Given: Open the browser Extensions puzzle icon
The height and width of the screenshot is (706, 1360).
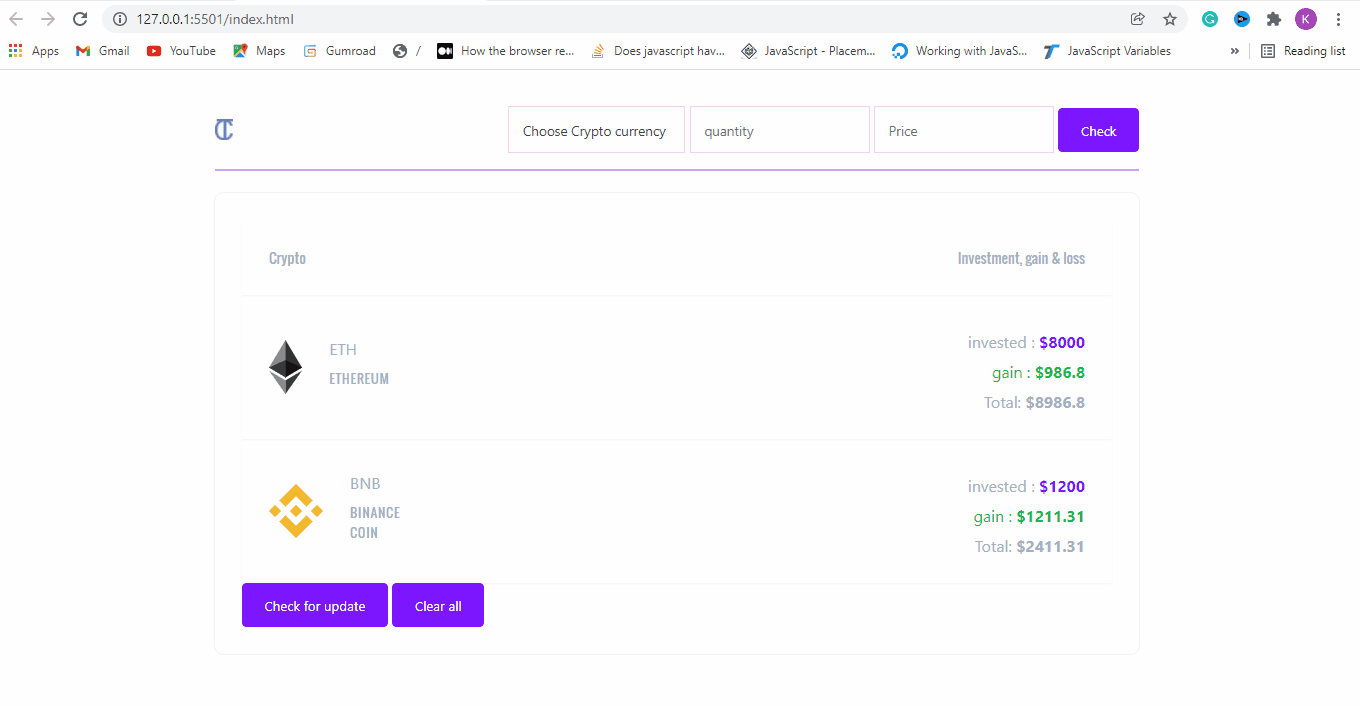Looking at the screenshot, I should (x=1273, y=19).
